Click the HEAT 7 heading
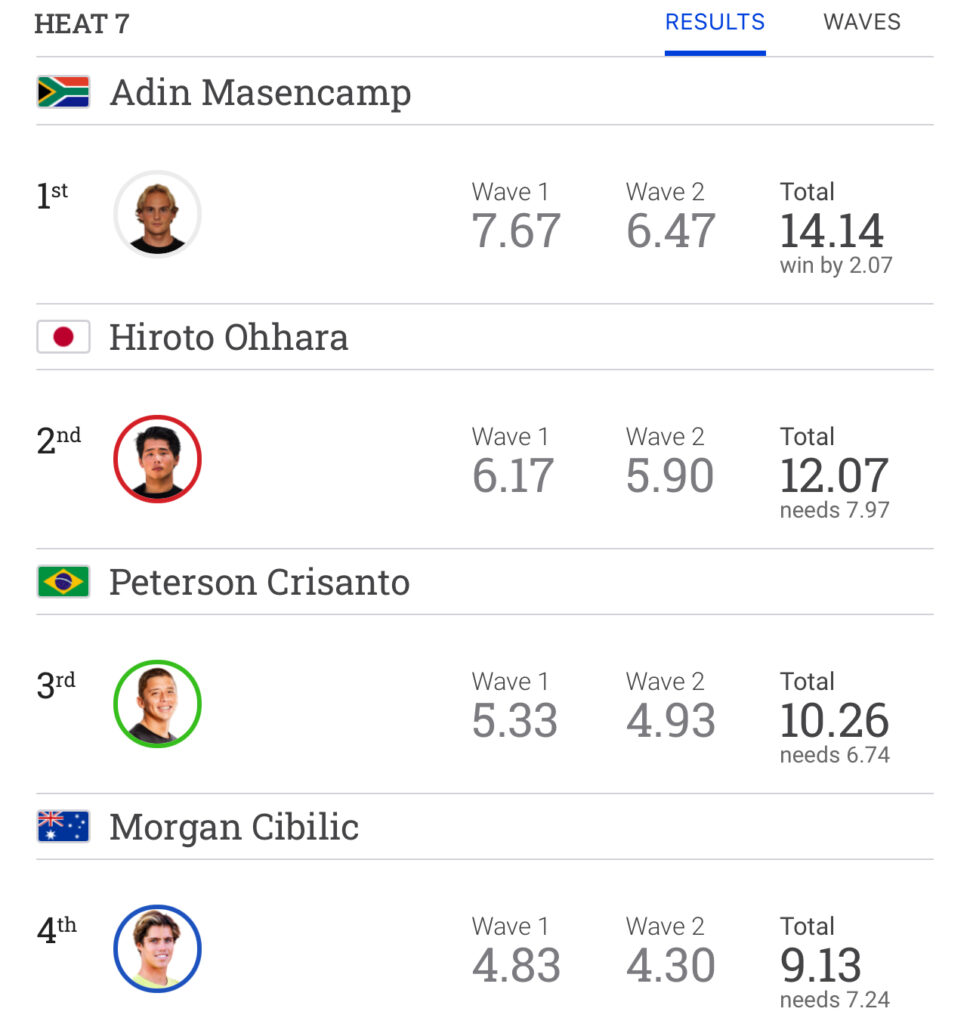Image resolution: width=970 pixels, height=1024 pixels. point(82,24)
